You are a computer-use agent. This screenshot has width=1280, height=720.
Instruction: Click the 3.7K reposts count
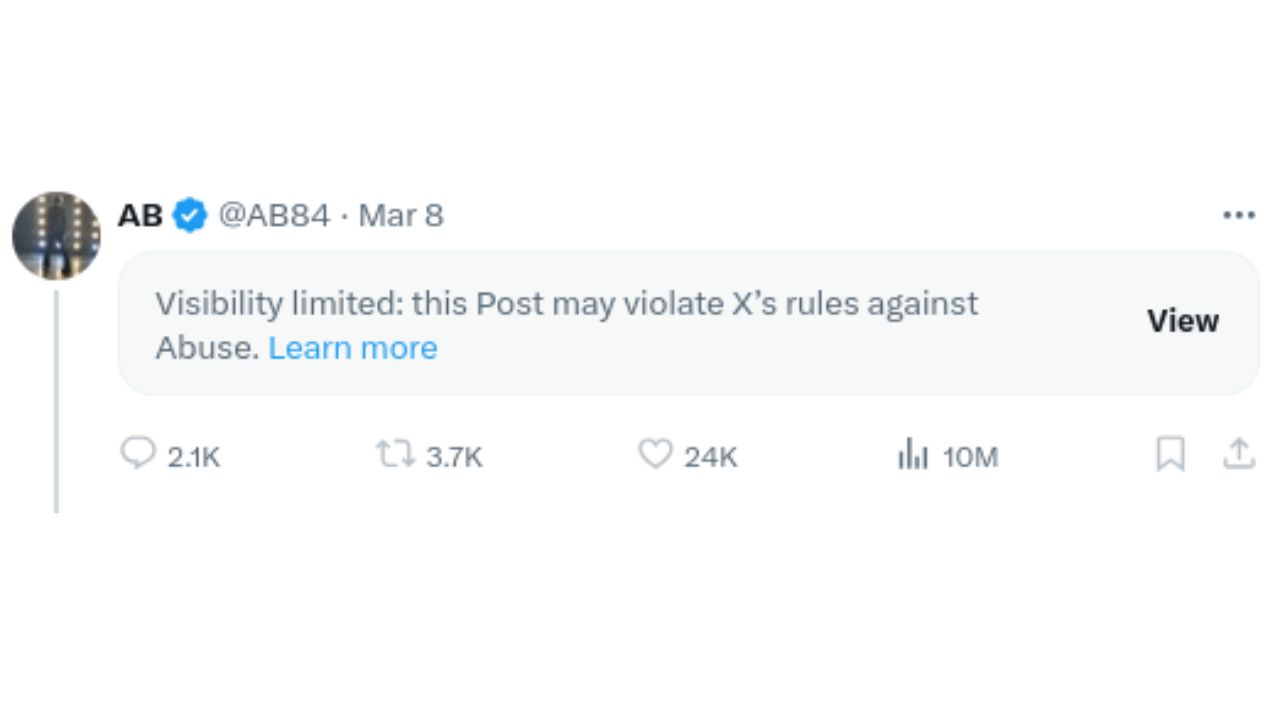point(454,457)
